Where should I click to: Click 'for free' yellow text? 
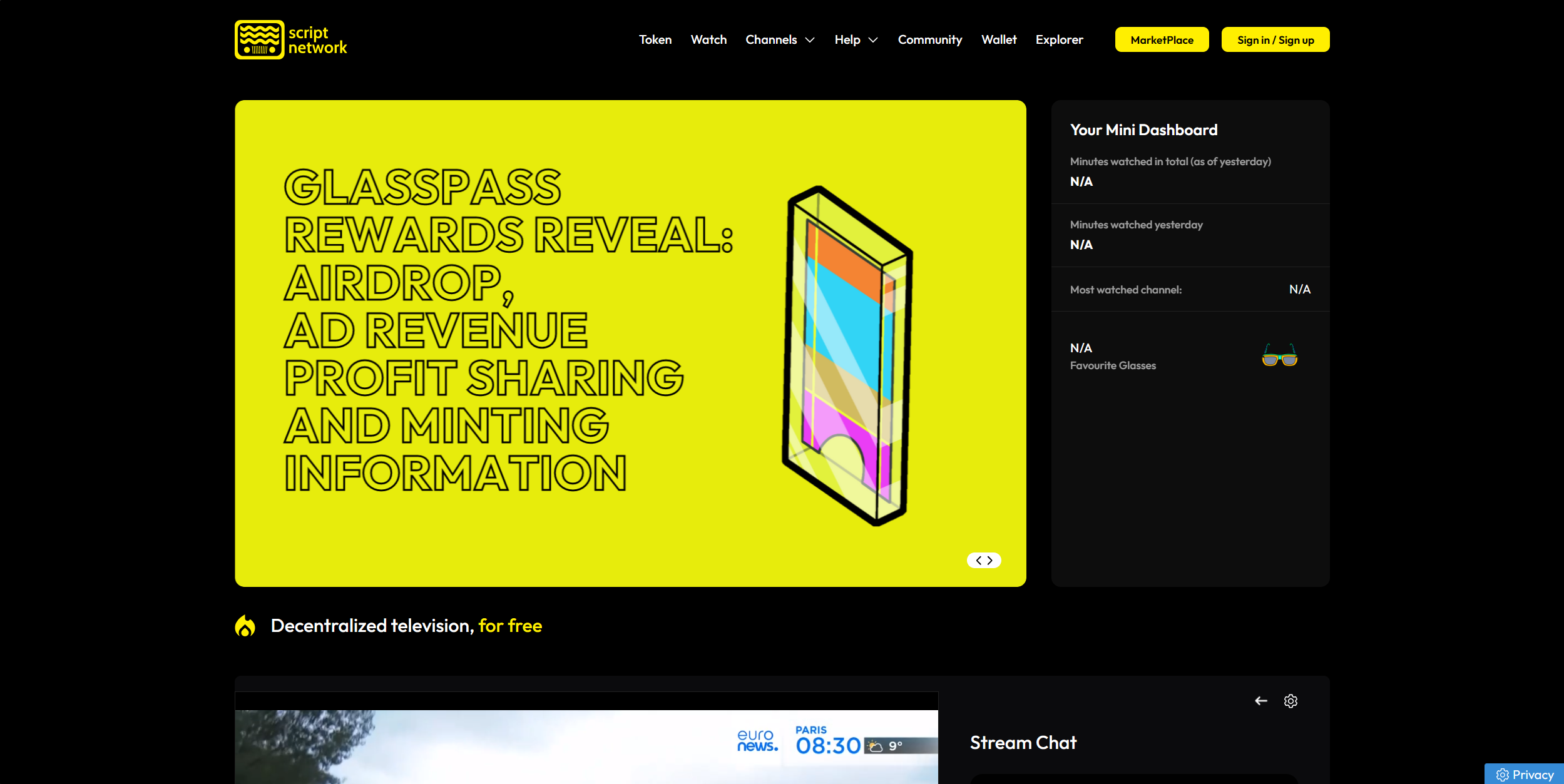[x=510, y=626]
